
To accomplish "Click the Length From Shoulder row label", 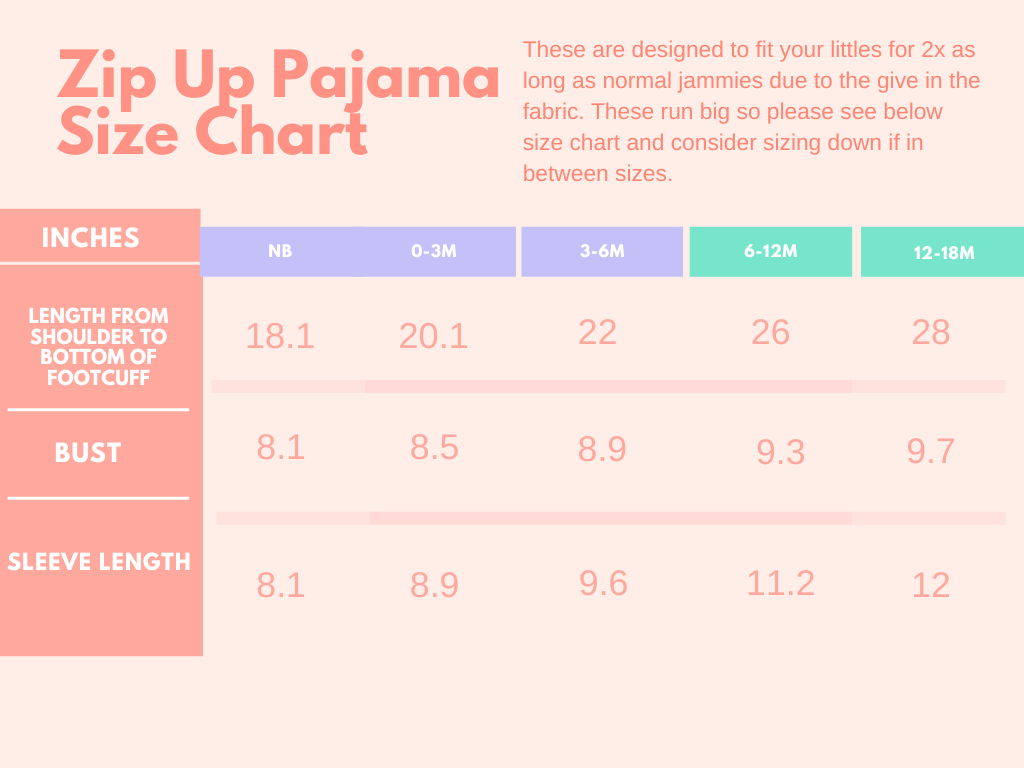I will tap(99, 346).
